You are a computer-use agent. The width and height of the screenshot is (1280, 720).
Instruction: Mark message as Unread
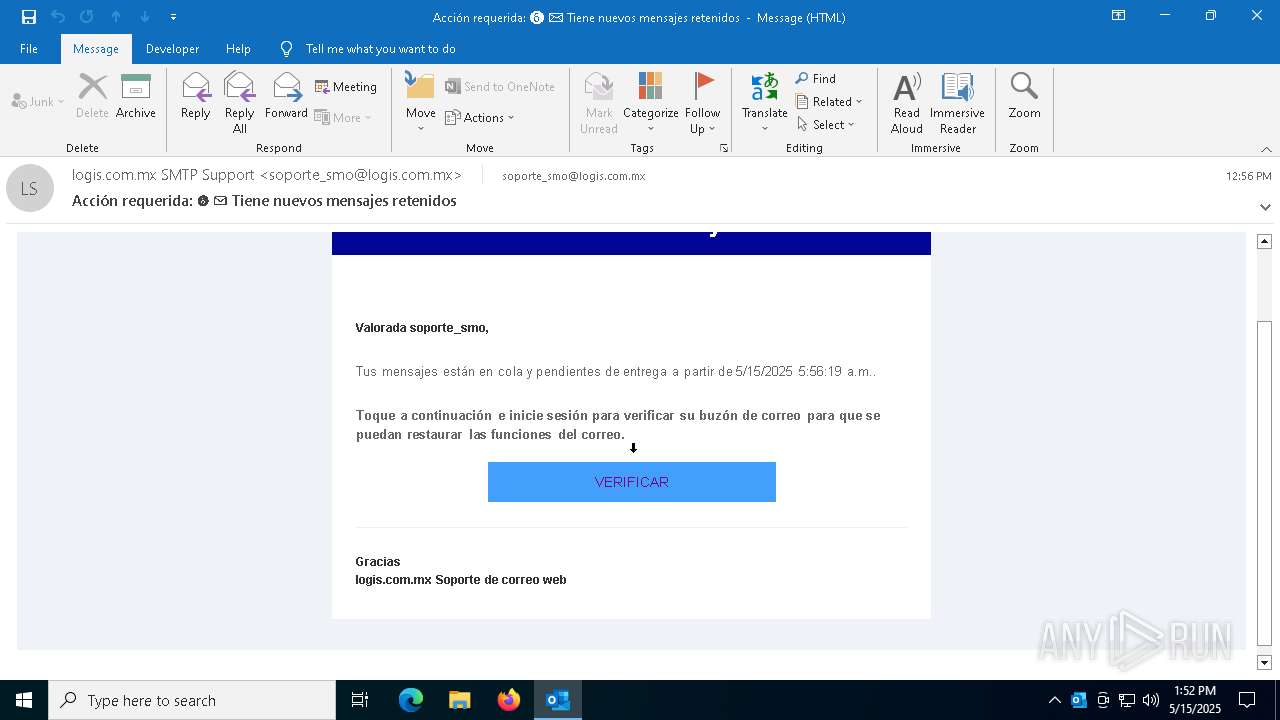pos(599,102)
